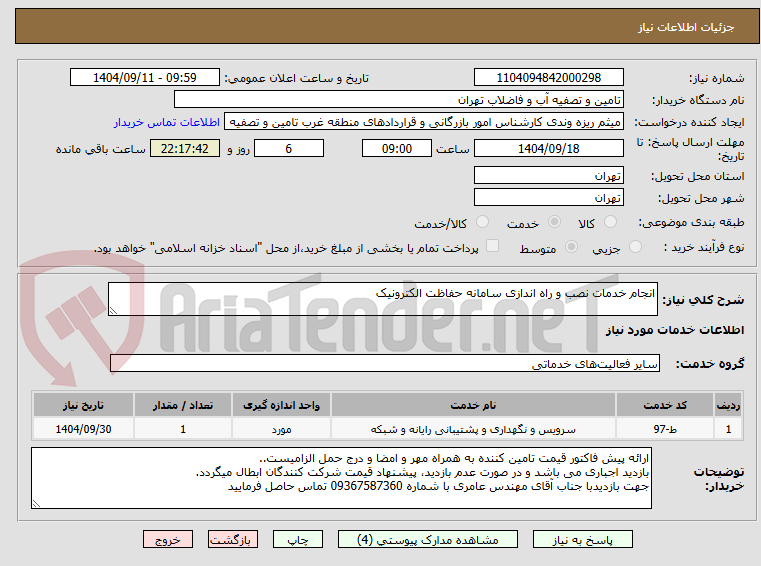This screenshot has width=761, height=566.
Task: Click the بازگشت back button
Action: pos(232,539)
